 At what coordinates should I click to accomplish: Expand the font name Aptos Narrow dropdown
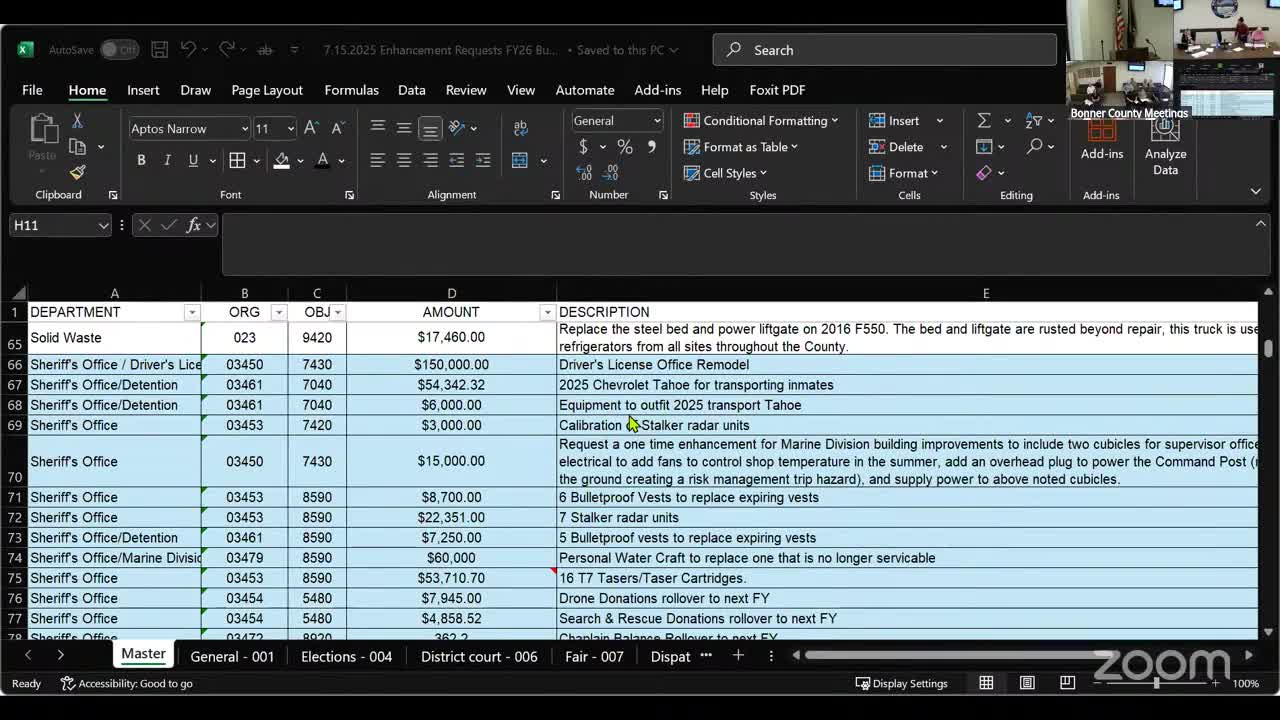[x=244, y=129]
